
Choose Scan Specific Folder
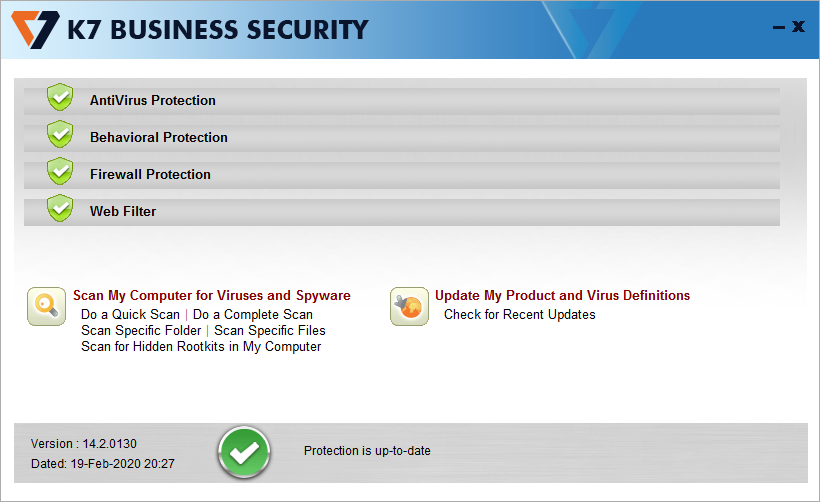pos(141,331)
